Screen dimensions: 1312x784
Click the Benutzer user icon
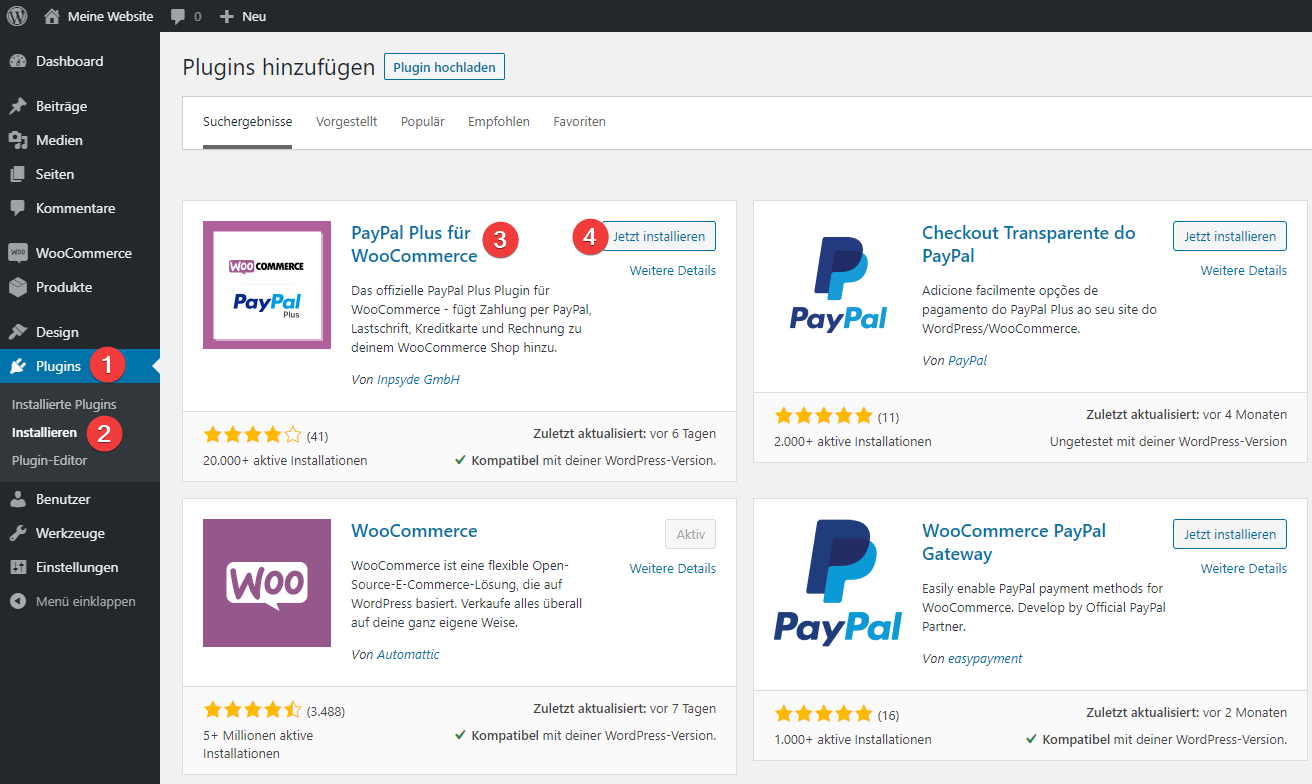coord(18,499)
